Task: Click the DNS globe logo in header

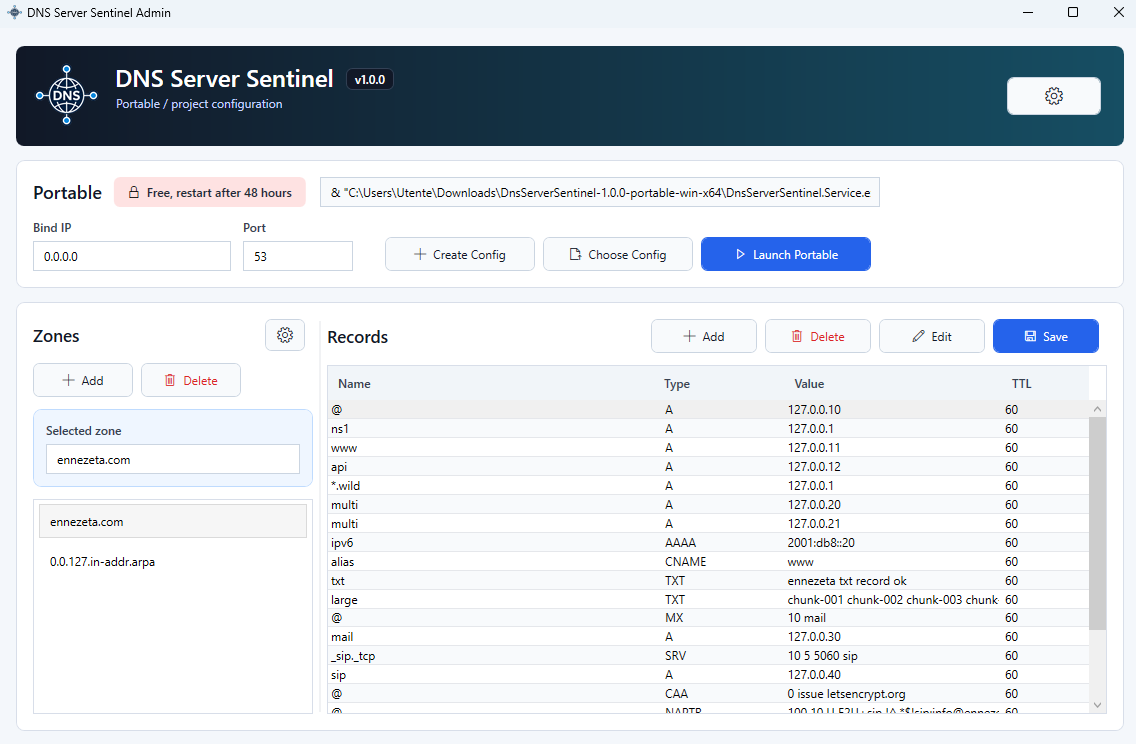Action: tap(67, 95)
